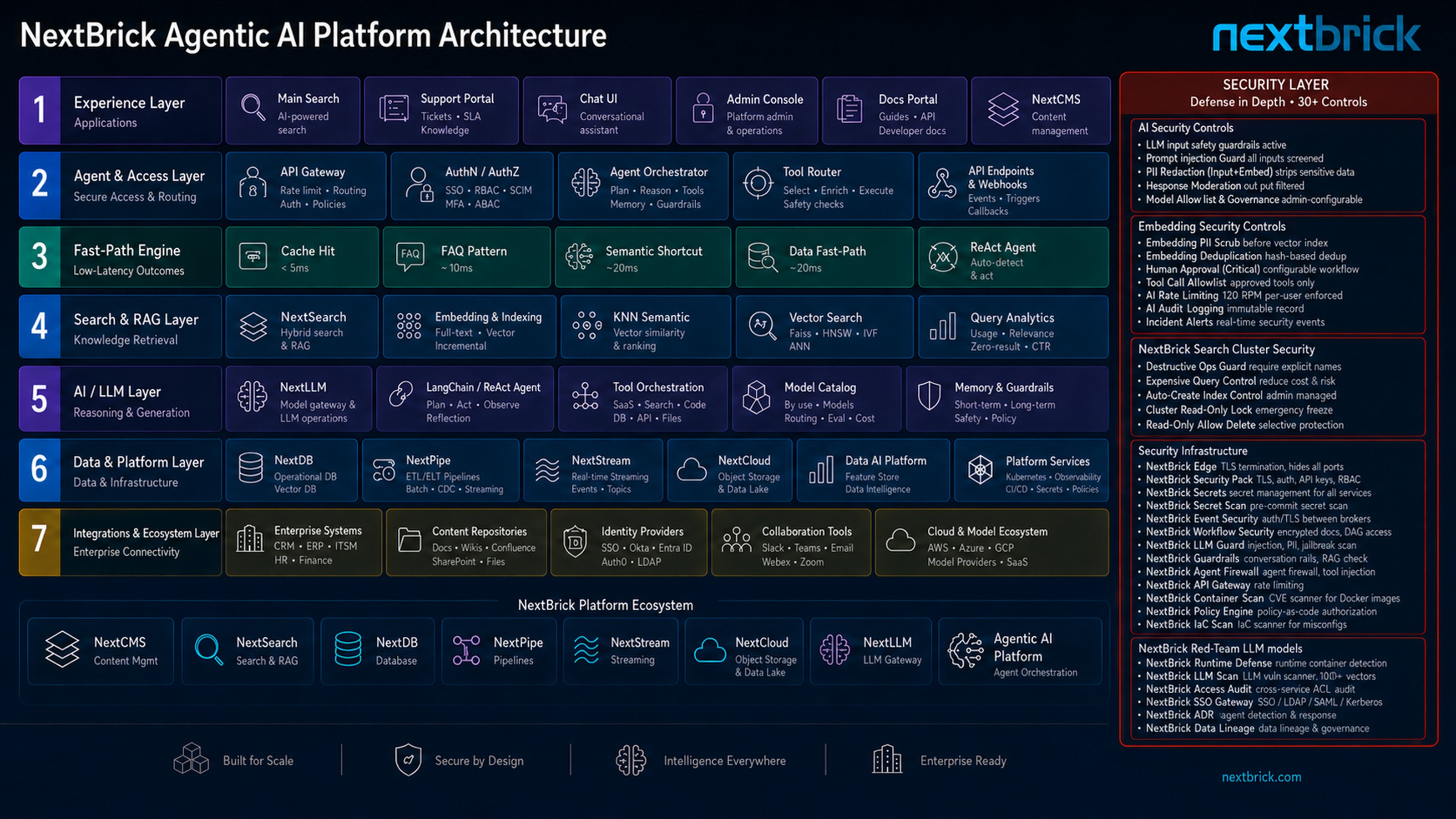Image resolution: width=1456 pixels, height=819 pixels.
Task: Click the NextCloud Object Storage ecosystem title
Action: [761, 643]
